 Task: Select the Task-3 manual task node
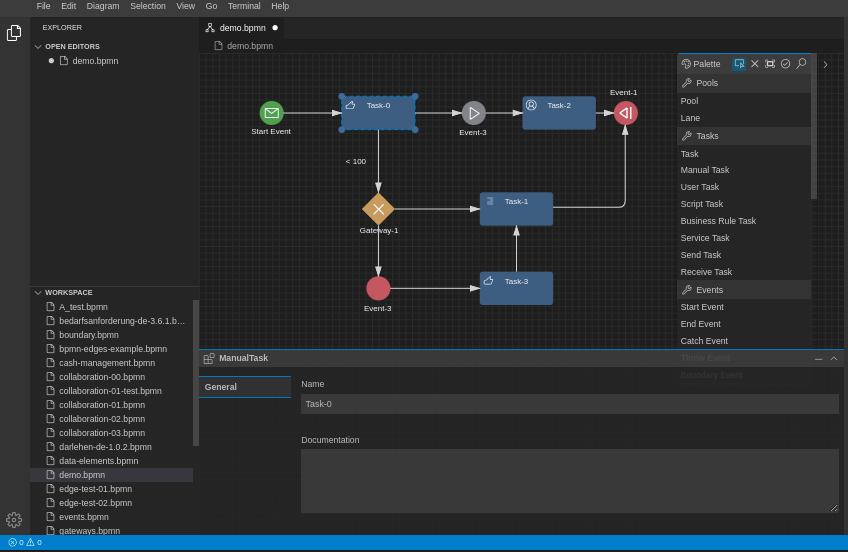coord(516,288)
